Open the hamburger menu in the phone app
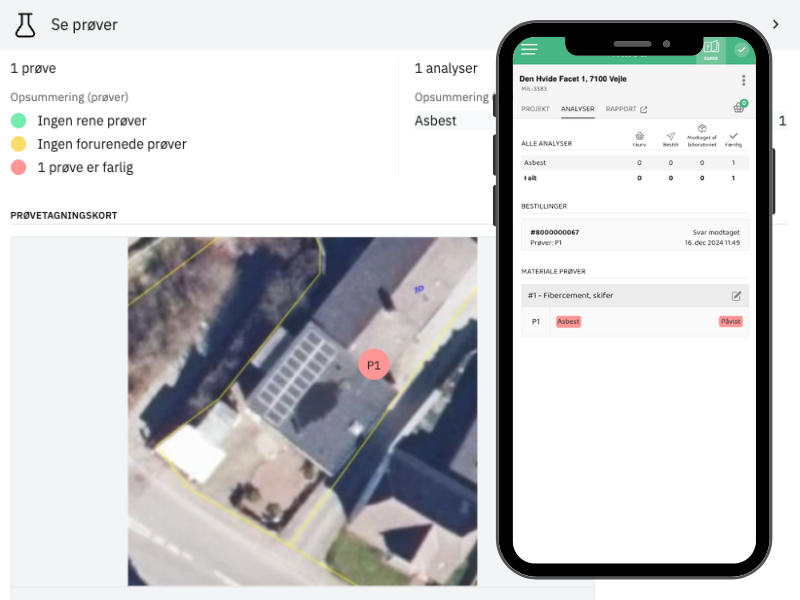The image size is (800, 600). [529, 49]
